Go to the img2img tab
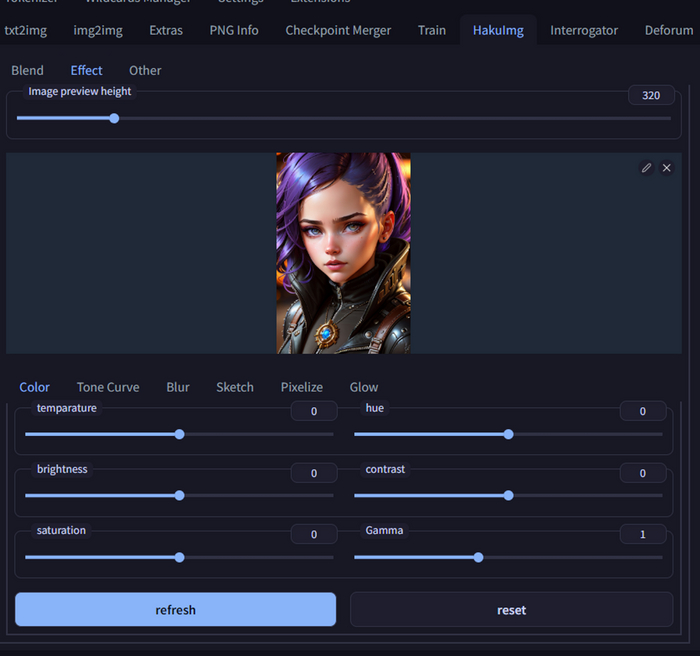Image resolution: width=700 pixels, height=656 pixels. (98, 30)
